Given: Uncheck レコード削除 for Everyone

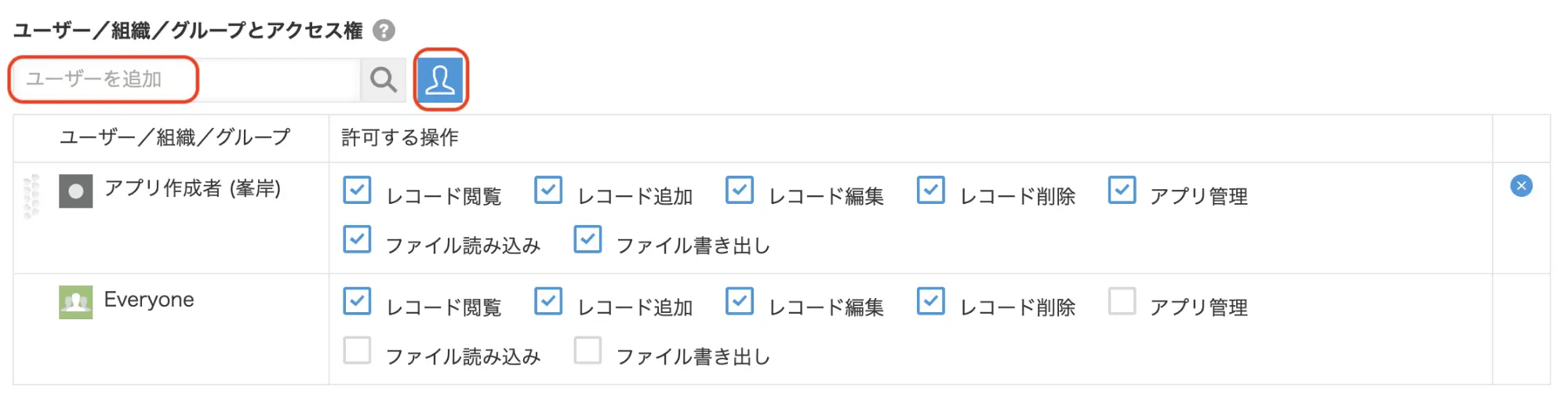Looking at the screenshot, I should click(930, 301).
